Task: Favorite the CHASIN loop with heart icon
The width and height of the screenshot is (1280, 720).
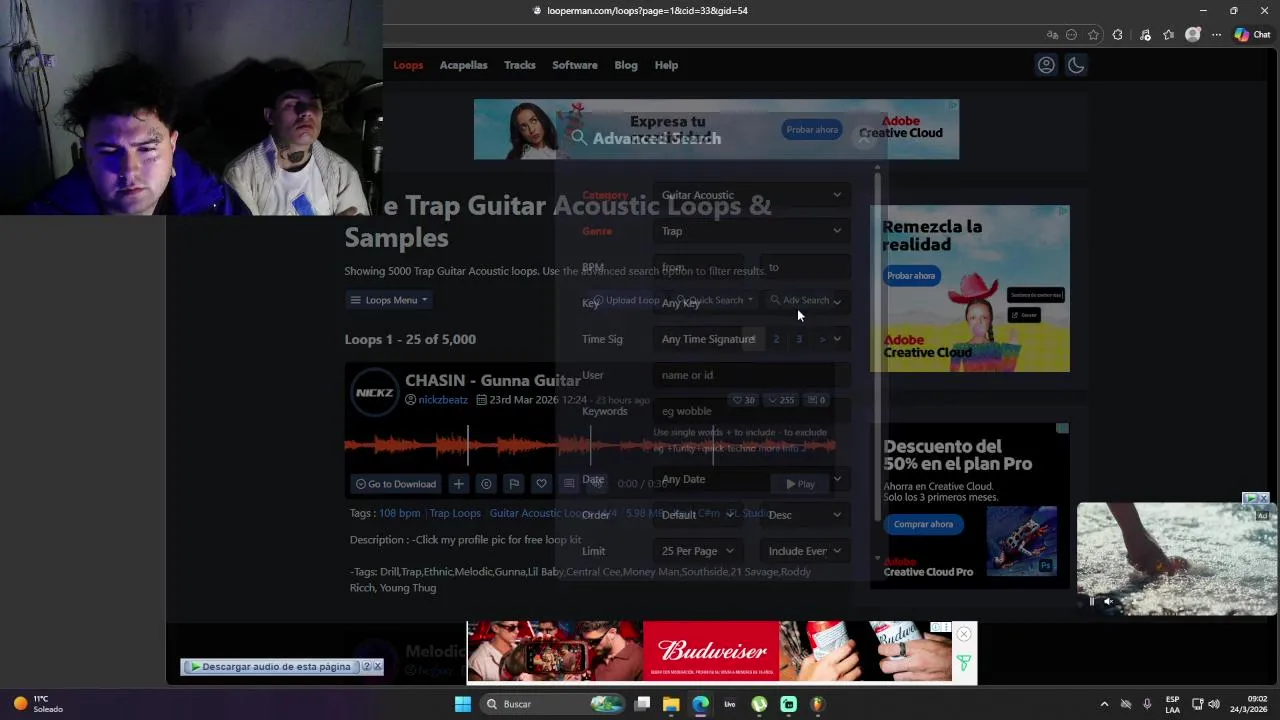Action: click(x=541, y=484)
